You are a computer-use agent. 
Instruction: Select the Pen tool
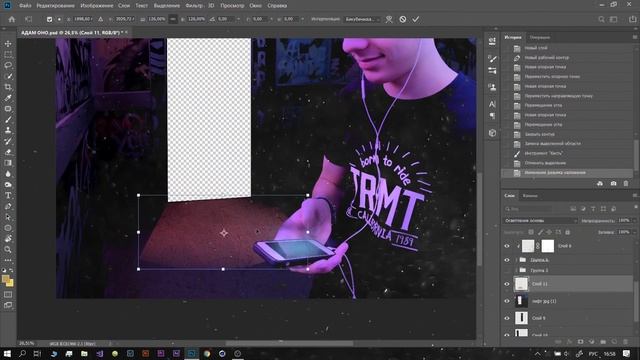coord(8,206)
